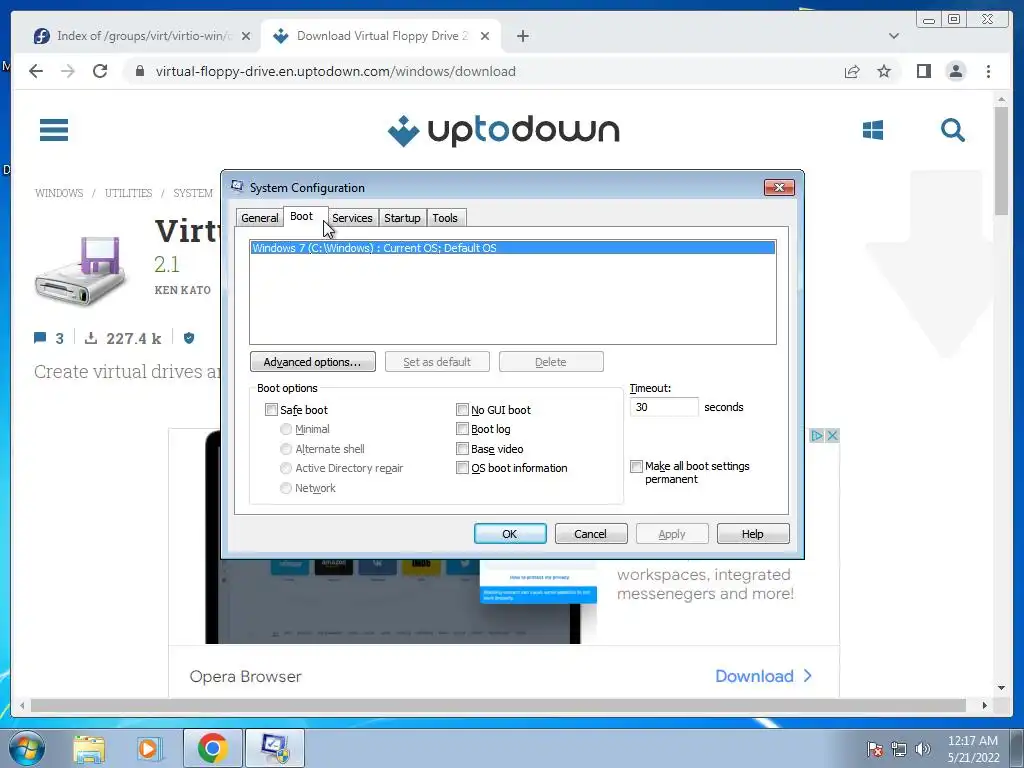This screenshot has width=1024, height=768.
Task: Open Windows Explorer from the taskbar
Action: pyautogui.click(x=89, y=748)
